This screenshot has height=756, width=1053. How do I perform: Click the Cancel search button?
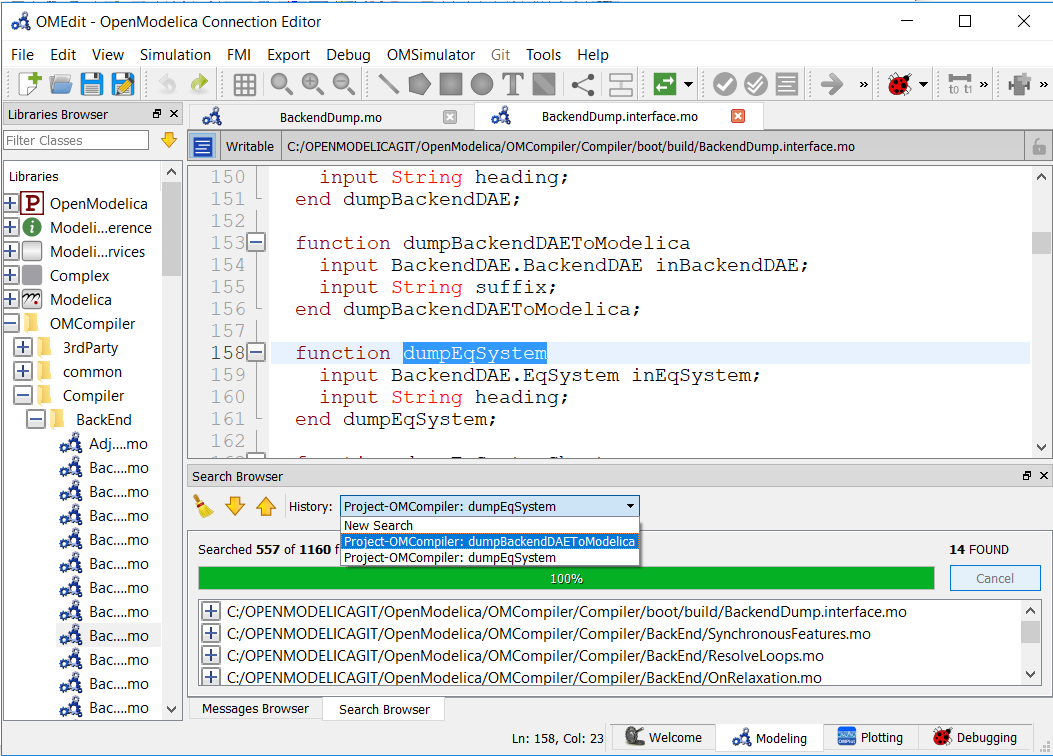994,578
